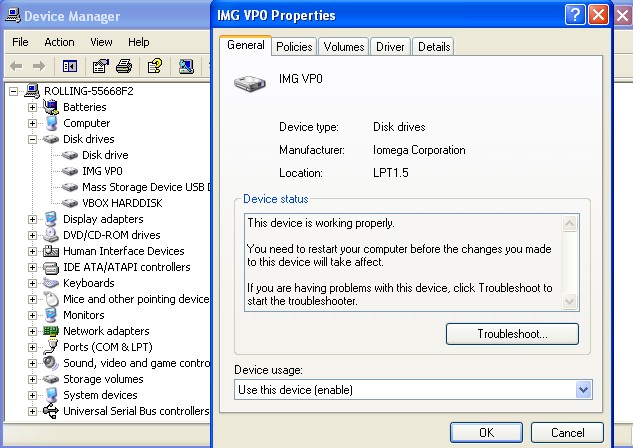Close the IMG VP0 Properties dialog

598,16
